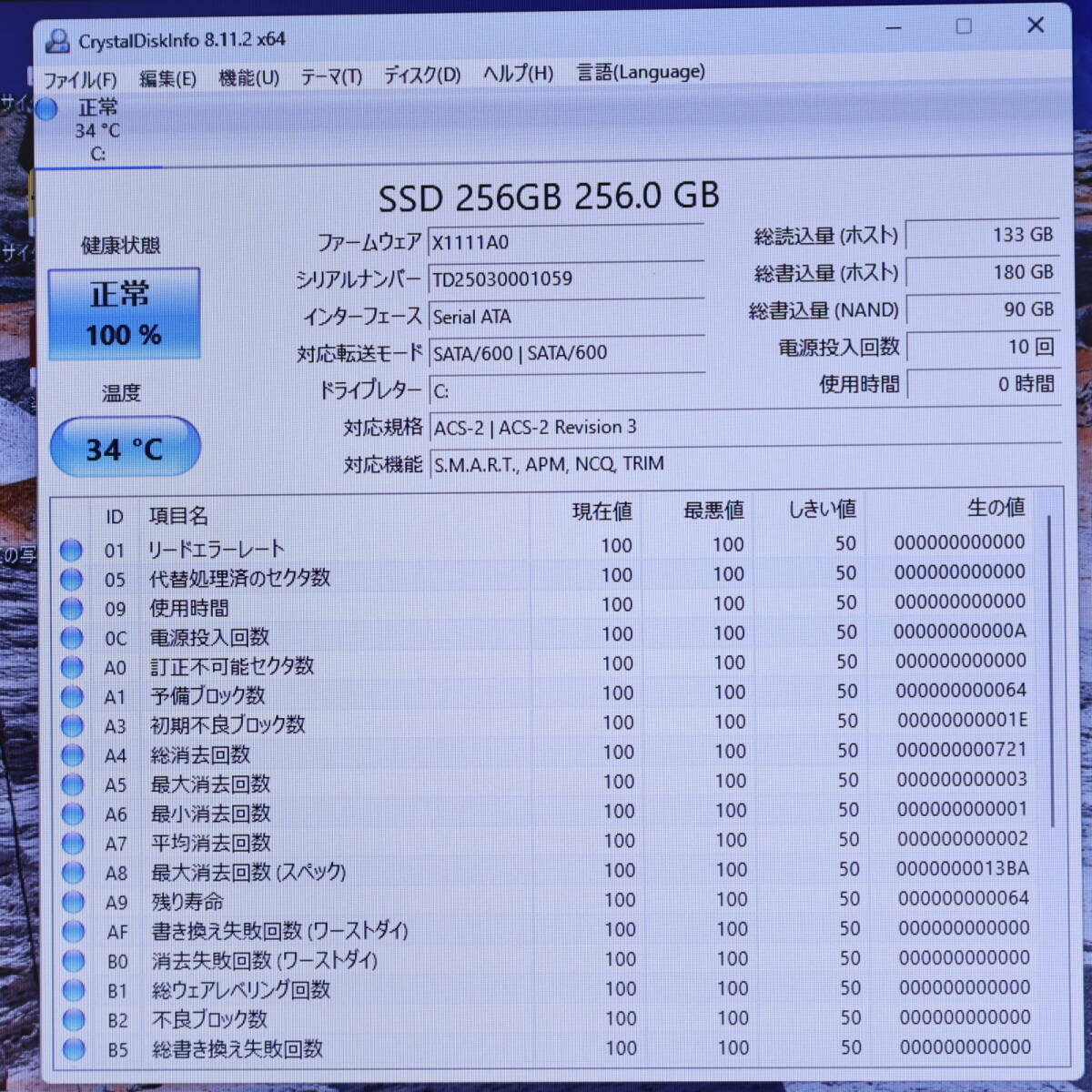The height and width of the screenshot is (1092, 1092).
Task: Click status circle of row AF 書き換え失敗回数
Action: click(x=74, y=932)
